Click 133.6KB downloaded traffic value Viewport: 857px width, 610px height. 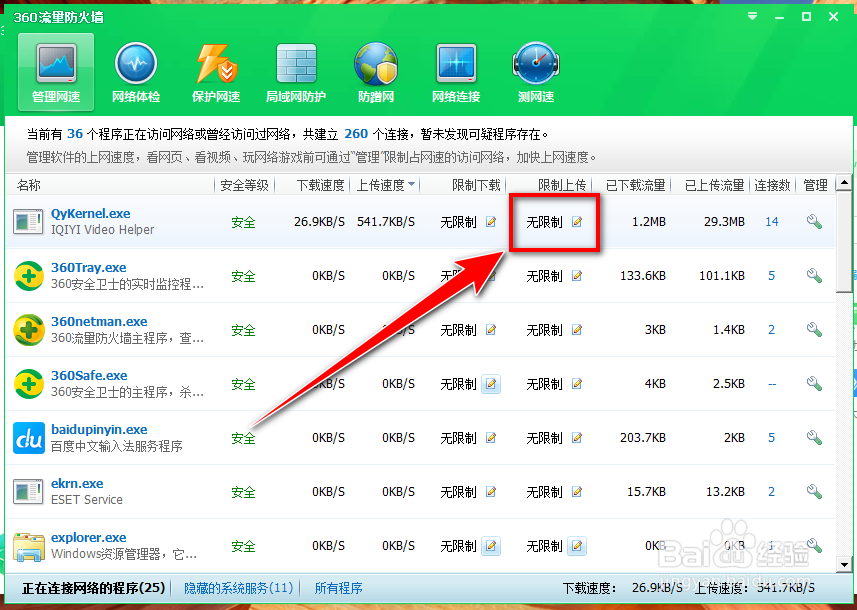coord(643,276)
